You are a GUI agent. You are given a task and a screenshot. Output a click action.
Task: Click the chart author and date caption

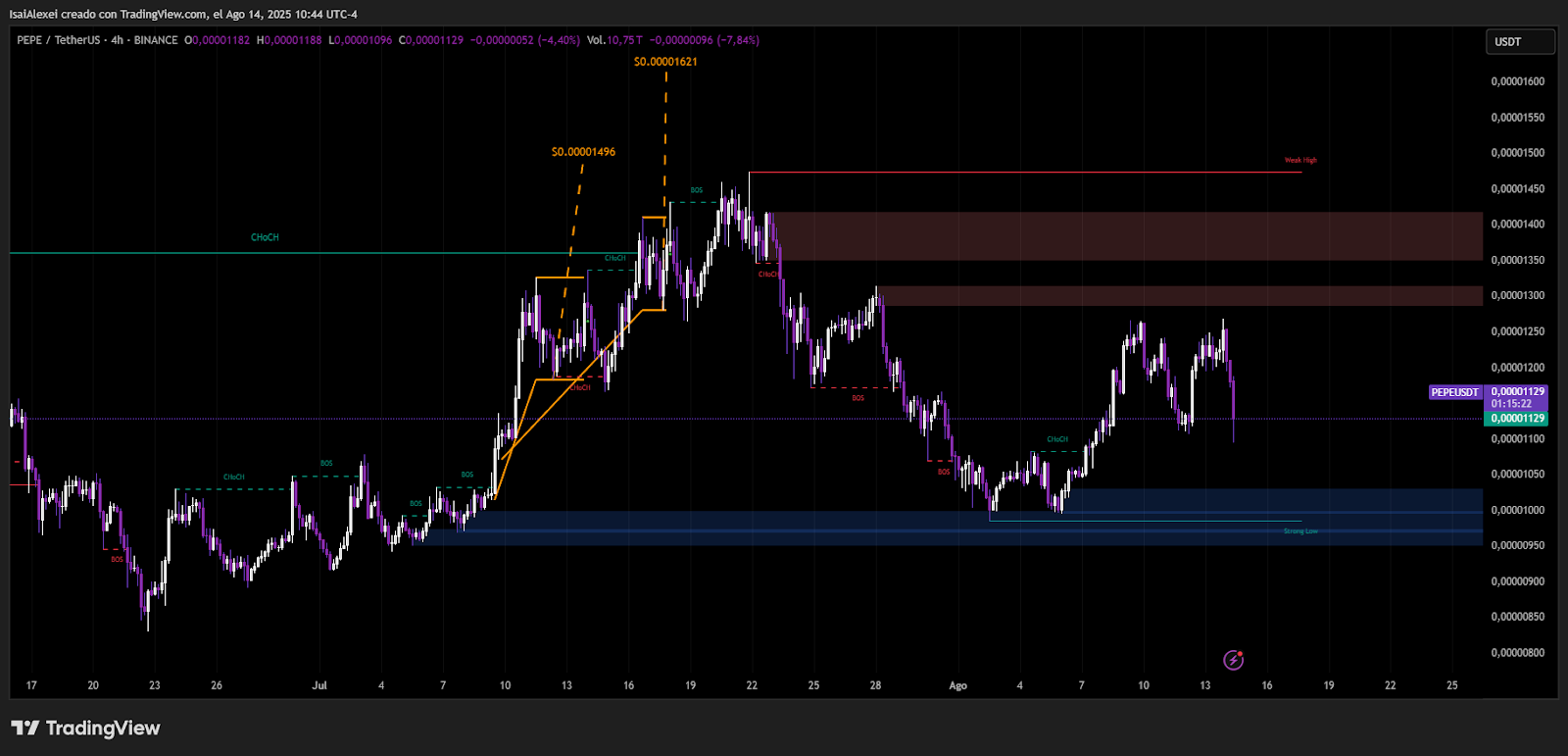pyautogui.click(x=183, y=14)
